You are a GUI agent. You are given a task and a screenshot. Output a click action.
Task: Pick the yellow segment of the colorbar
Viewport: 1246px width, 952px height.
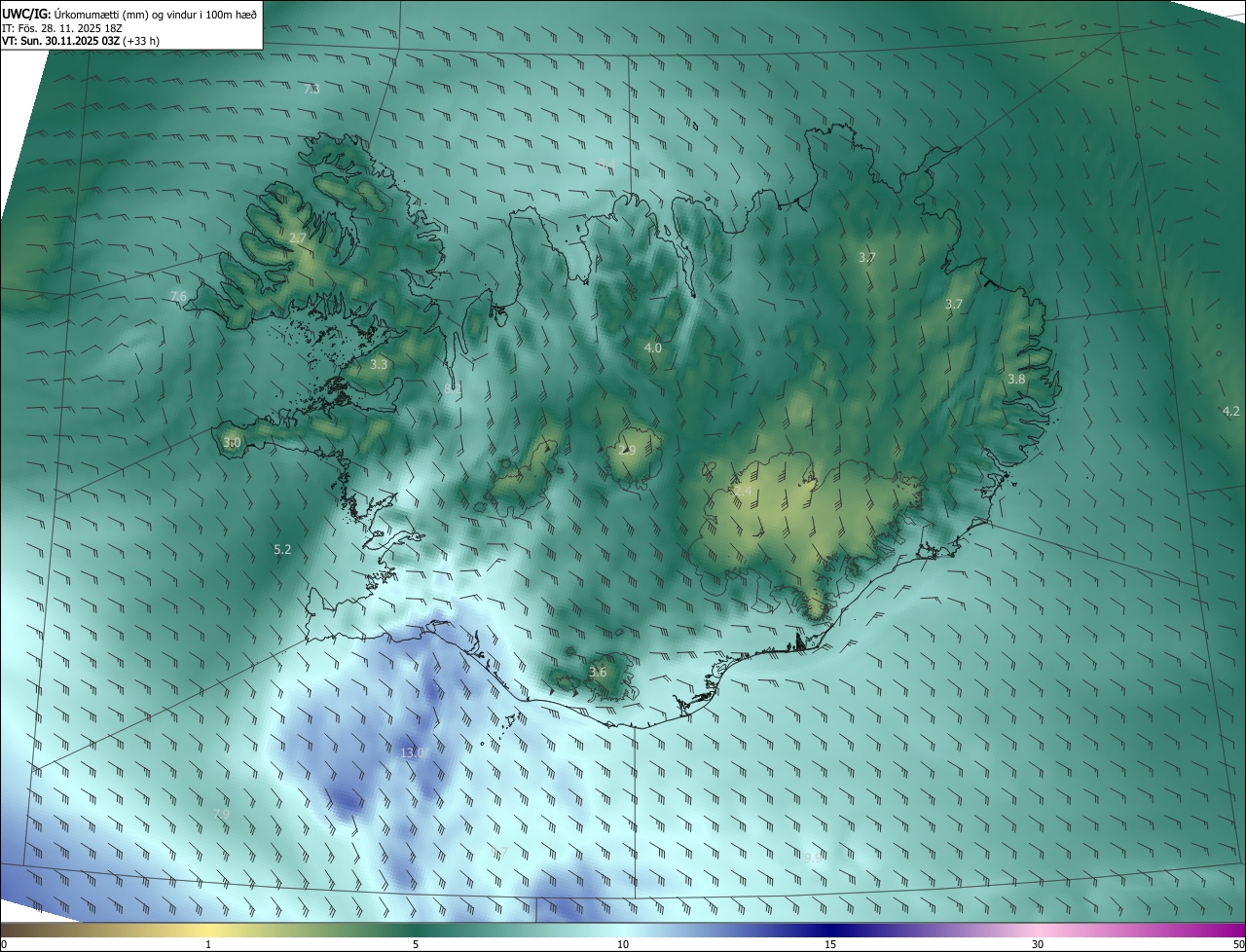208,930
